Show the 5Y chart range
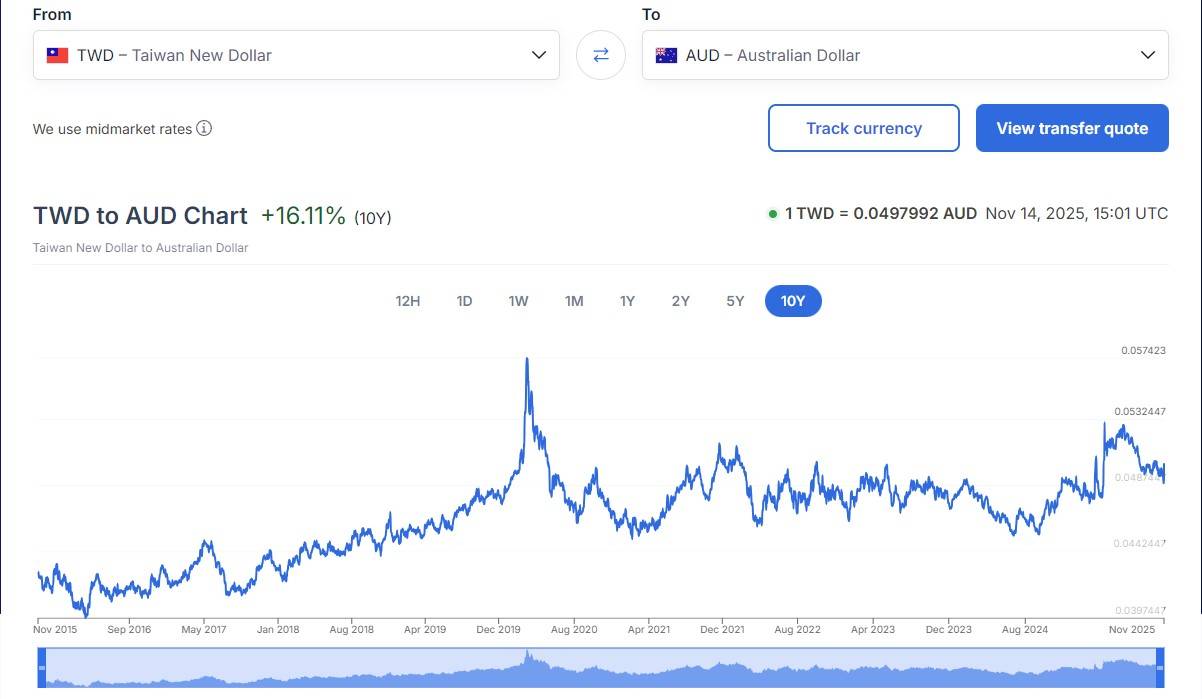Screen dimensions: 1202x699 tap(735, 301)
